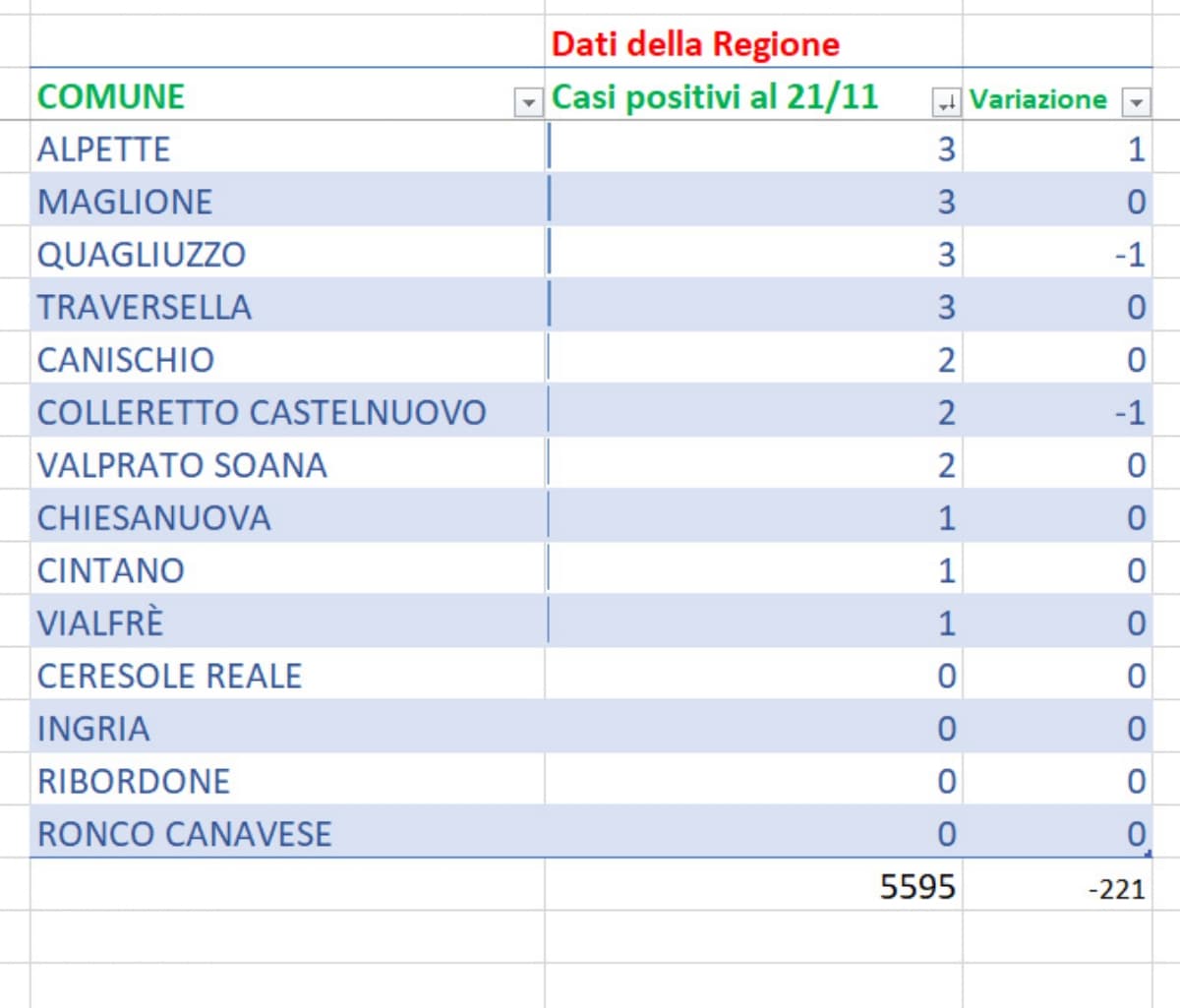Screen dimensions: 1180x1008
Task: Click the COMUNE header cell text
Action: pos(111,96)
